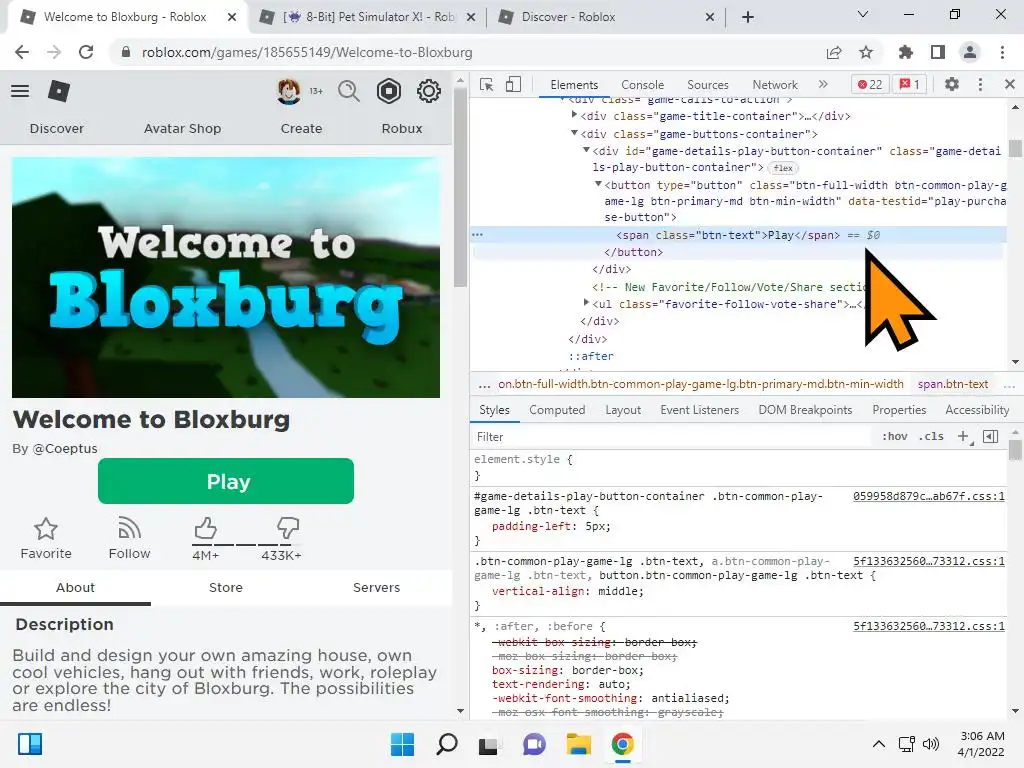Open the DevTools Sources tab
Image resolution: width=1024 pixels, height=768 pixels.
708,84
